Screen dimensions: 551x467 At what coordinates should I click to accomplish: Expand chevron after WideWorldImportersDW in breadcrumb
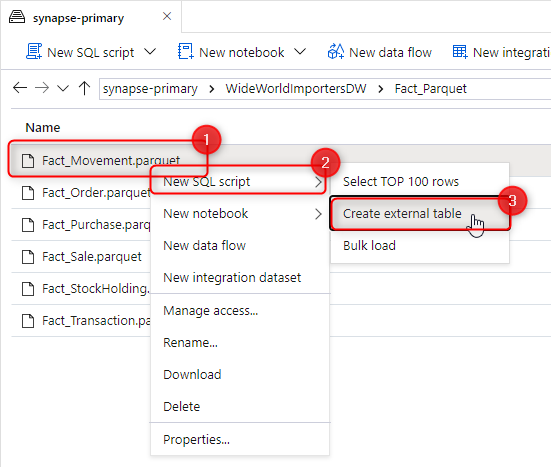[x=381, y=89]
